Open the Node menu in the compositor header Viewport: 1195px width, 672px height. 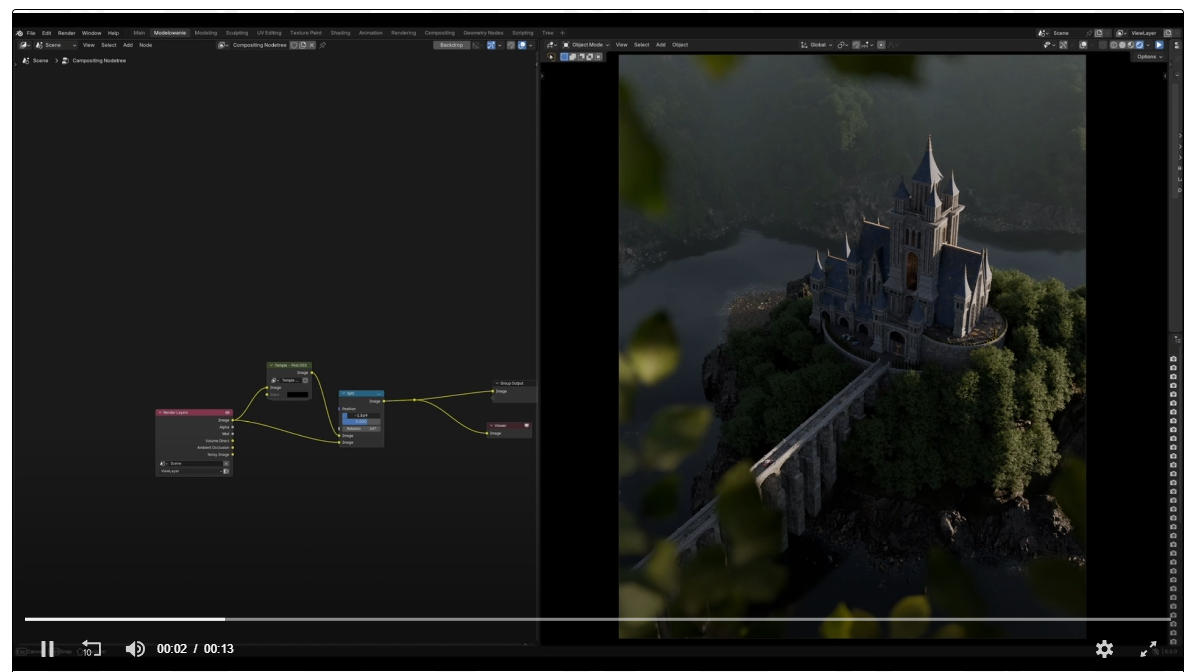click(x=147, y=45)
